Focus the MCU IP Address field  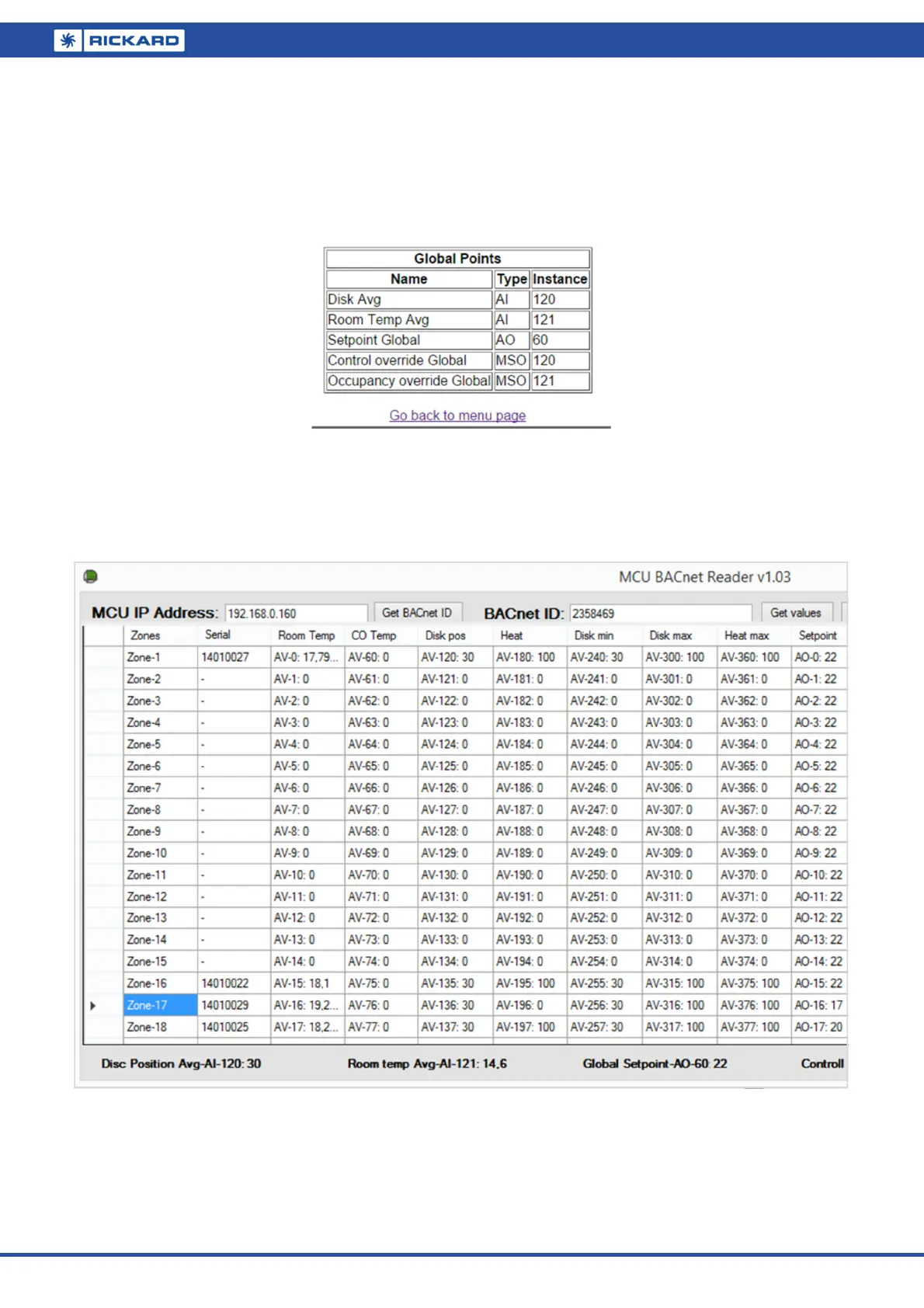pyautogui.click(x=296, y=614)
